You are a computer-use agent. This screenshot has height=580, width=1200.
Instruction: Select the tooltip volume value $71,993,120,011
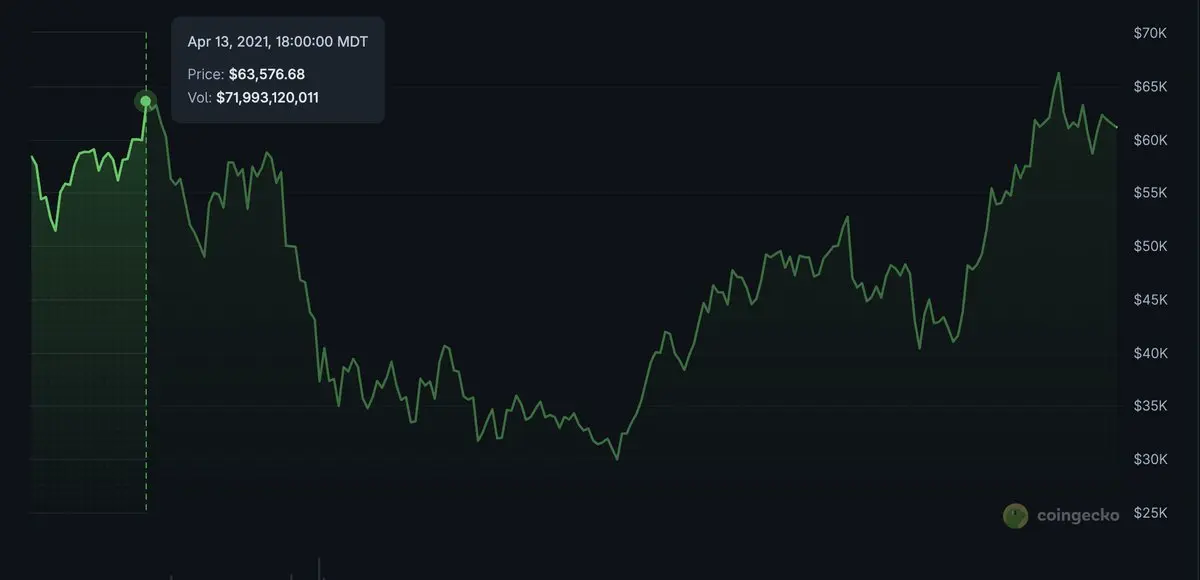pos(267,97)
